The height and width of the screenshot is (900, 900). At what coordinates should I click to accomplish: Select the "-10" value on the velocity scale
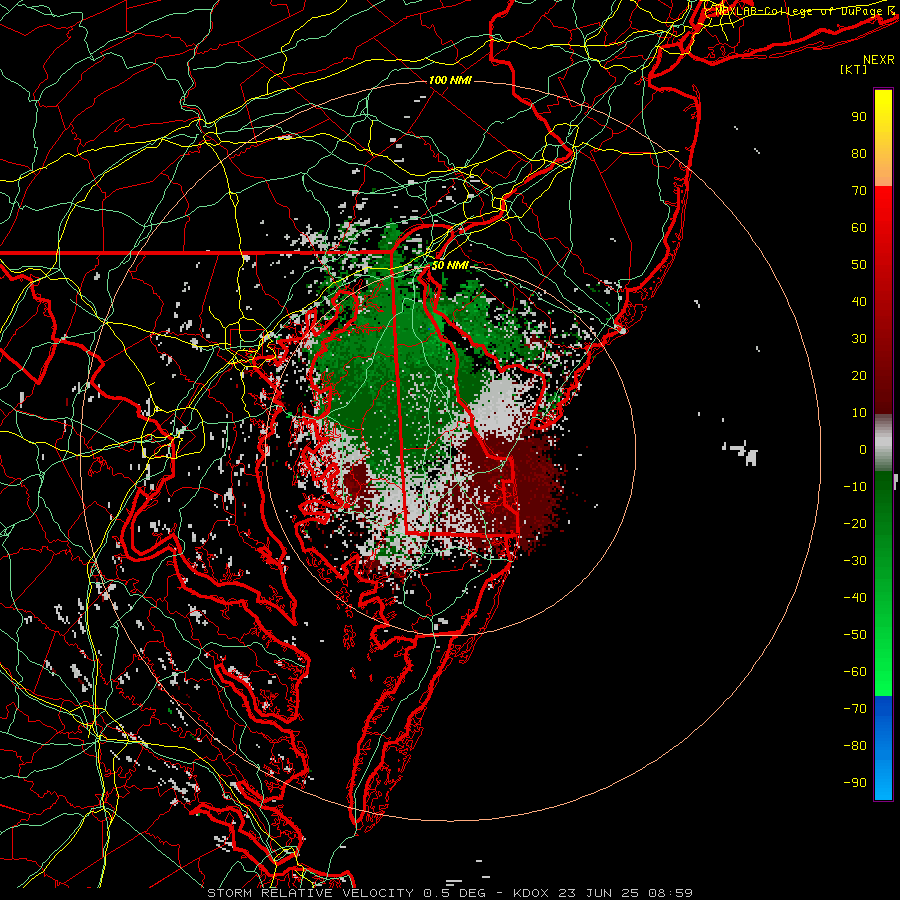pos(855,487)
